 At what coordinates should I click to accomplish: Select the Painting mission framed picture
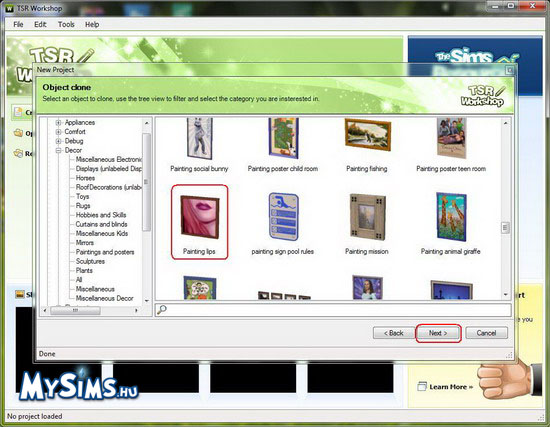(x=367, y=216)
